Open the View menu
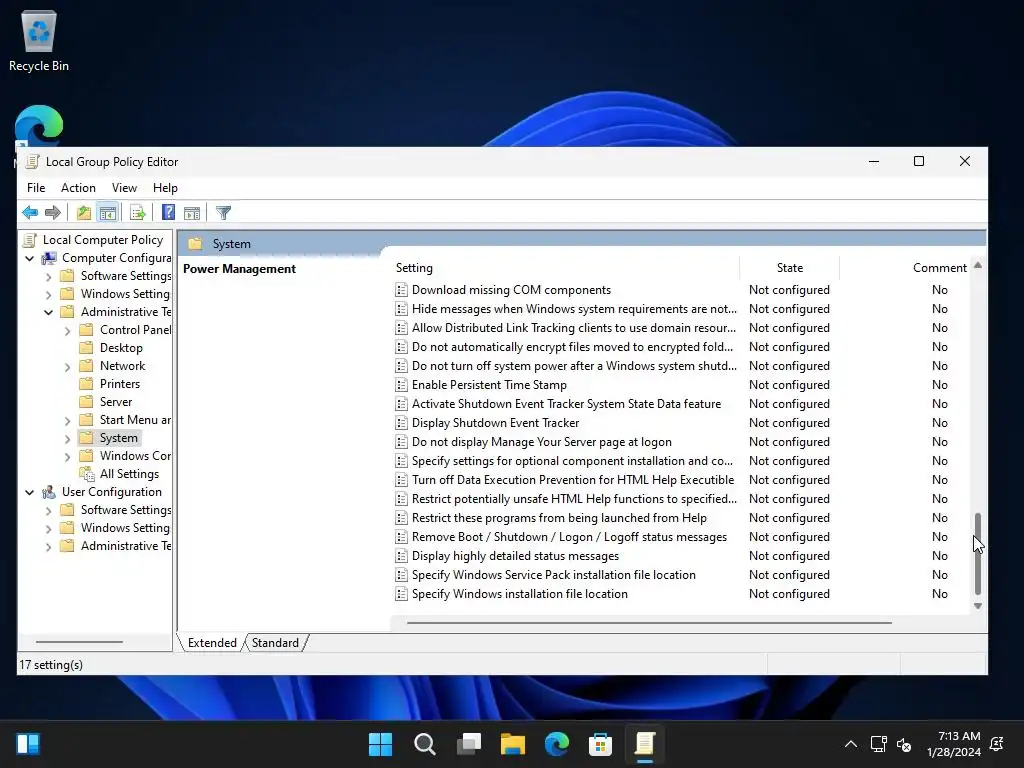This screenshot has width=1024, height=768. [124, 187]
